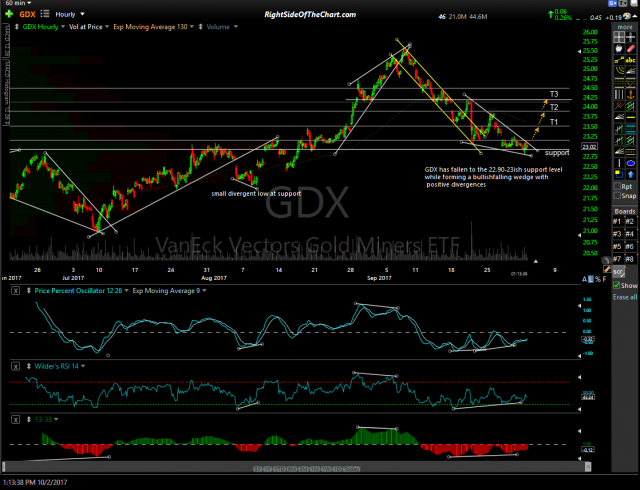This screenshot has height=490, width=640.
Task: Switch to drawing board #1
Action: [x=618, y=221]
